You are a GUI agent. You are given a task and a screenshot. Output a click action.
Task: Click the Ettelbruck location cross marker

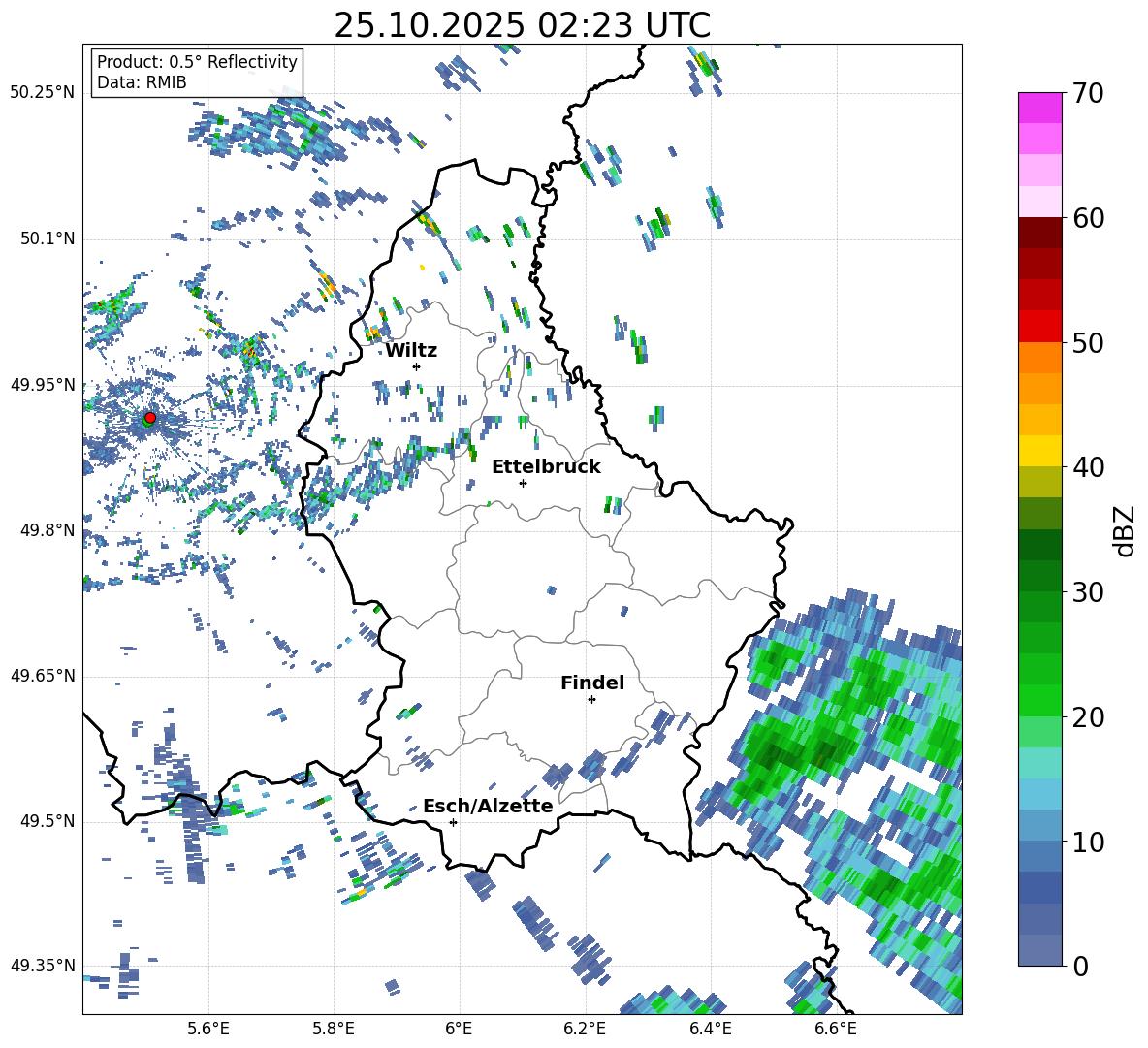(523, 483)
